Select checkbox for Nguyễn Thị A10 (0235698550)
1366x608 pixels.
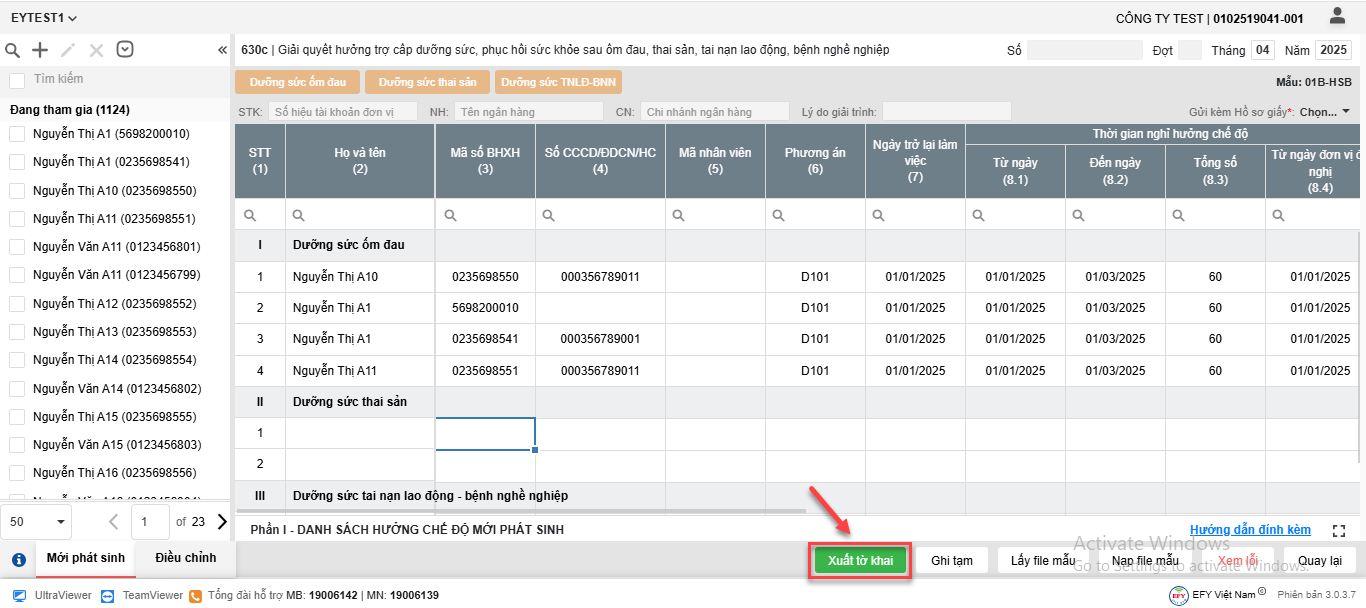[x=17, y=190]
